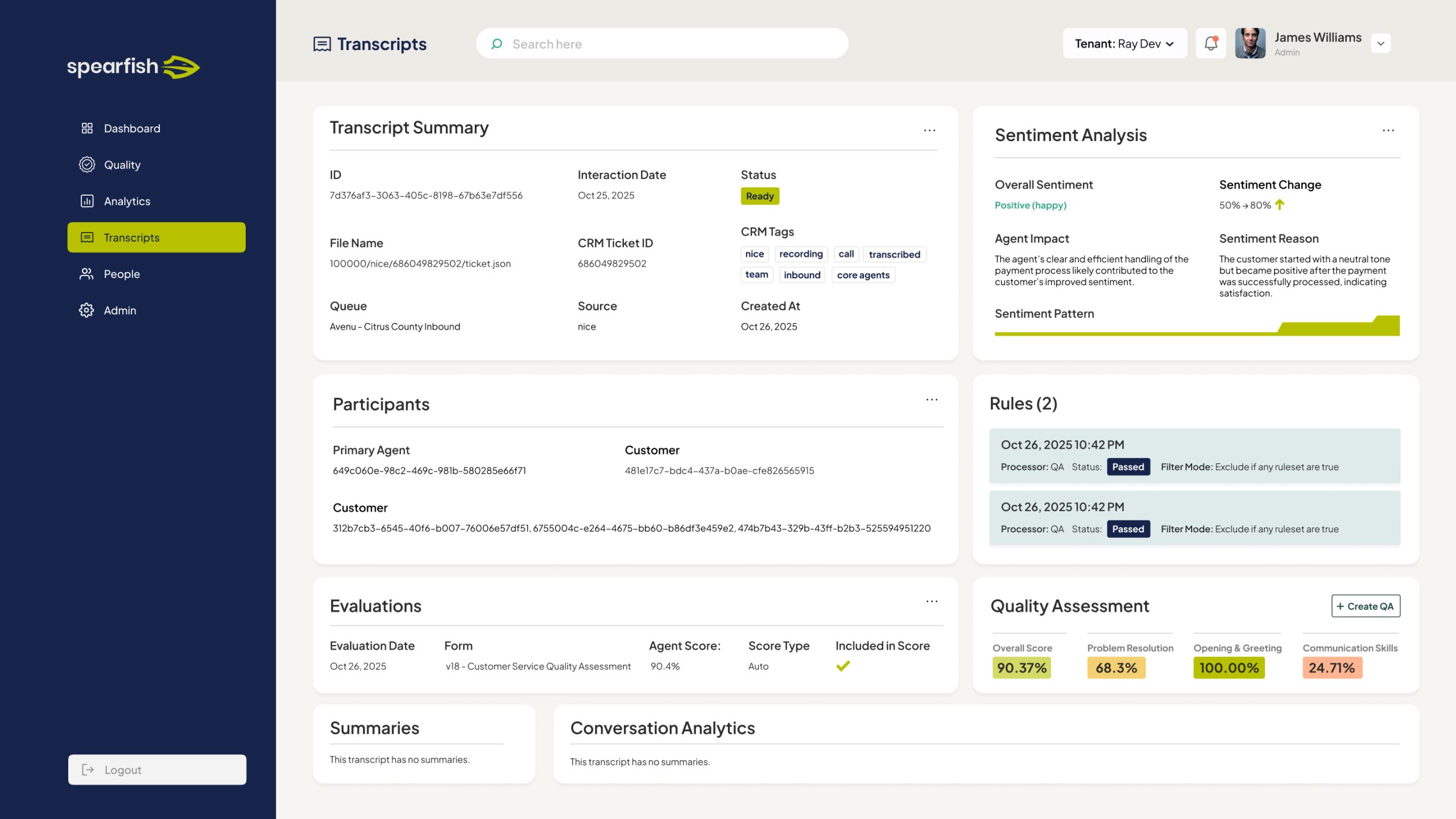The height and width of the screenshot is (819, 1456).
Task: Open the Tenant: Ray Dev dropdown
Action: 1124,43
